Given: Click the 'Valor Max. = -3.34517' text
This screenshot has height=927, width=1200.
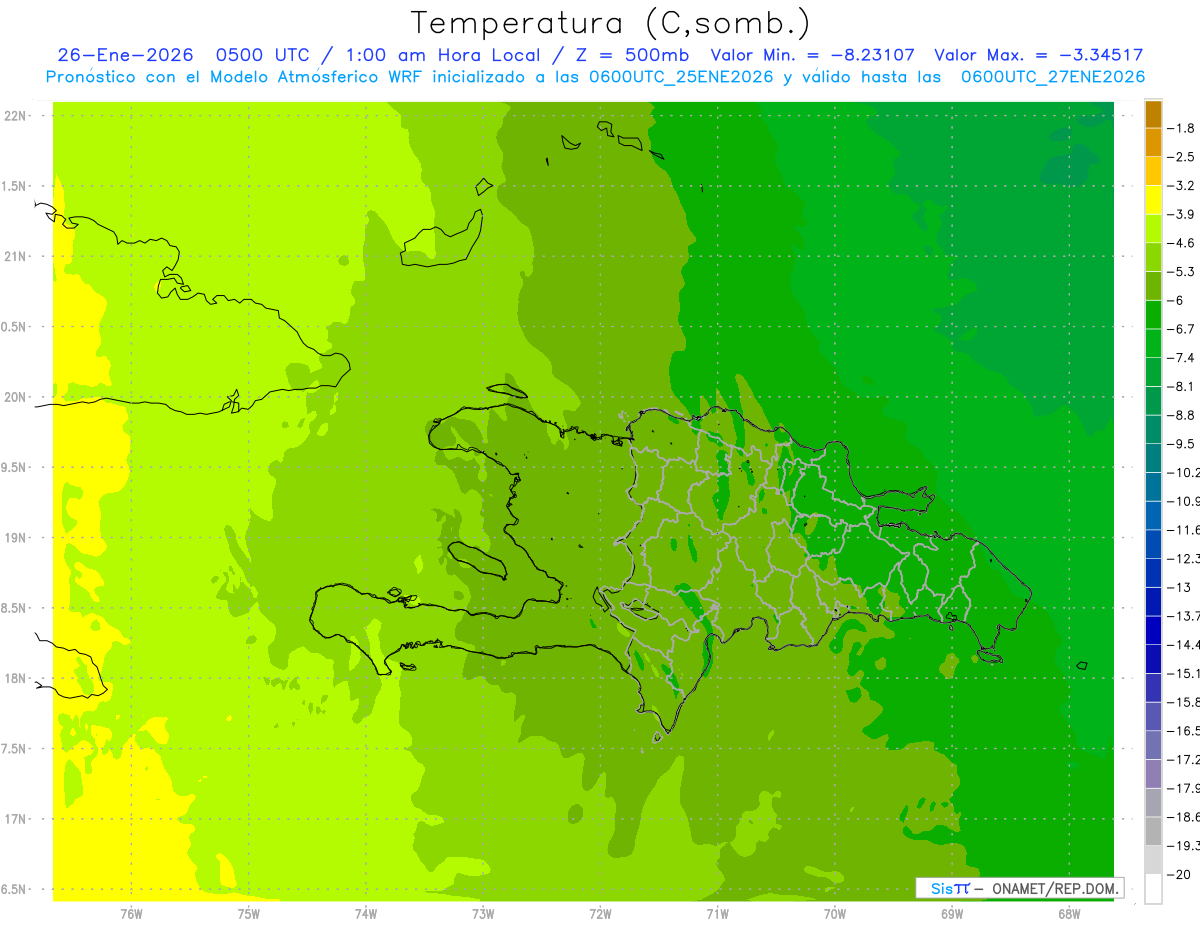Looking at the screenshot, I should pyautogui.click(x=1038, y=56).
